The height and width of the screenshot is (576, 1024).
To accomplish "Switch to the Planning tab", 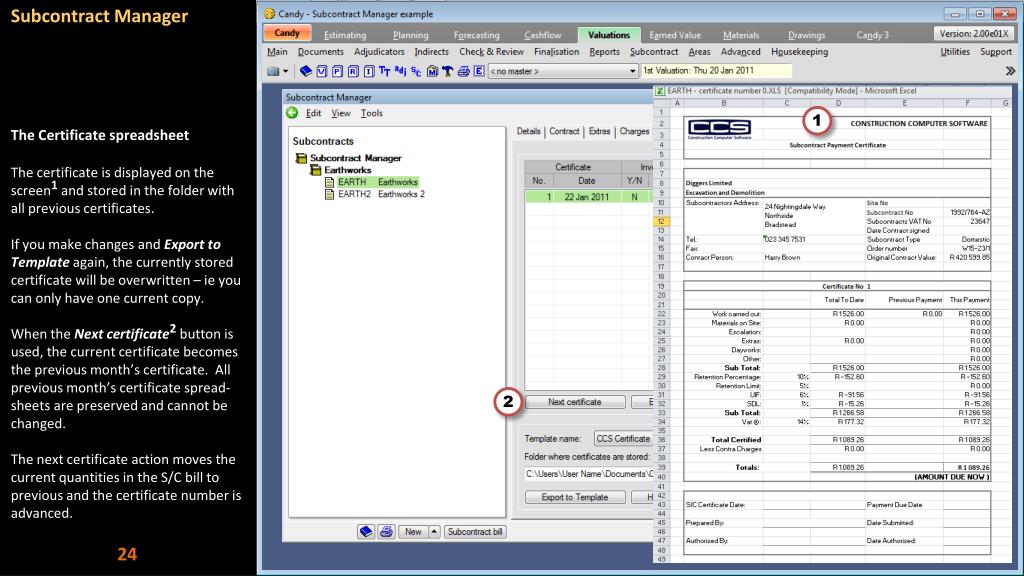I will pyautogui.click(x=411, y=35).
